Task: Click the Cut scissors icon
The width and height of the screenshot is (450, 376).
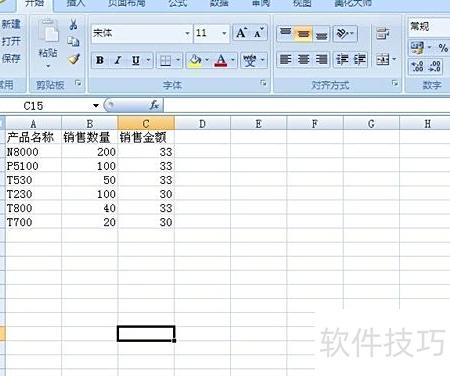Action: point(73,24)
